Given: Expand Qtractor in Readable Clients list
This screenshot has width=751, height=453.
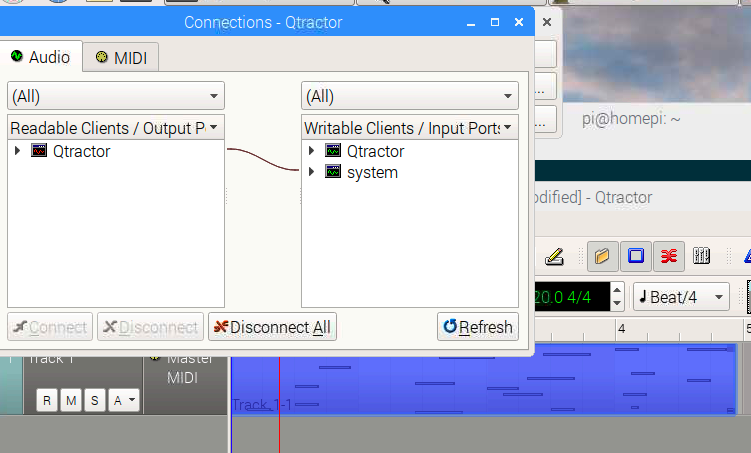Looking at the screenshot, I should [18, 151].
